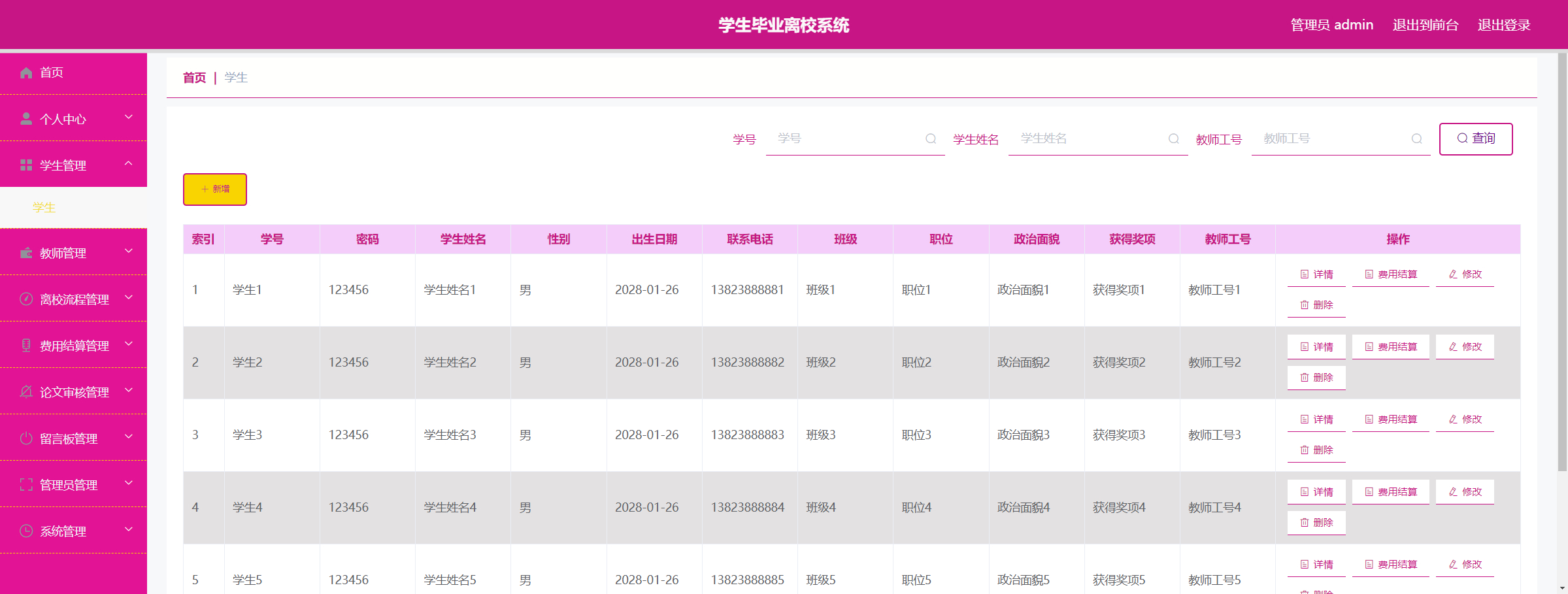Image resolution: width=1568 pixels, height=594 pixels.
Task: Delete student 学生3 with 删除
Action: (1316, 450)
